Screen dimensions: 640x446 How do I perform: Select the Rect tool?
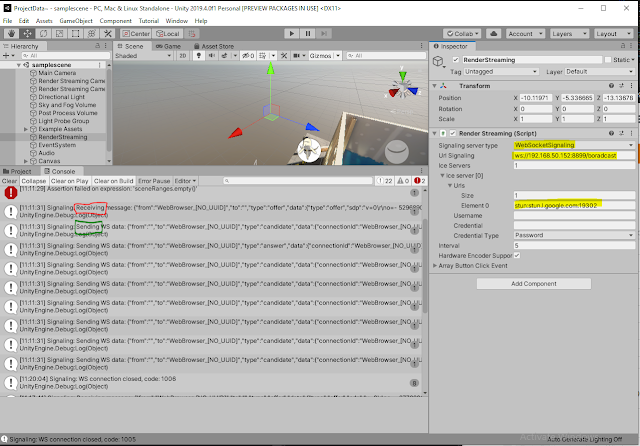click(x=76, y=33)
